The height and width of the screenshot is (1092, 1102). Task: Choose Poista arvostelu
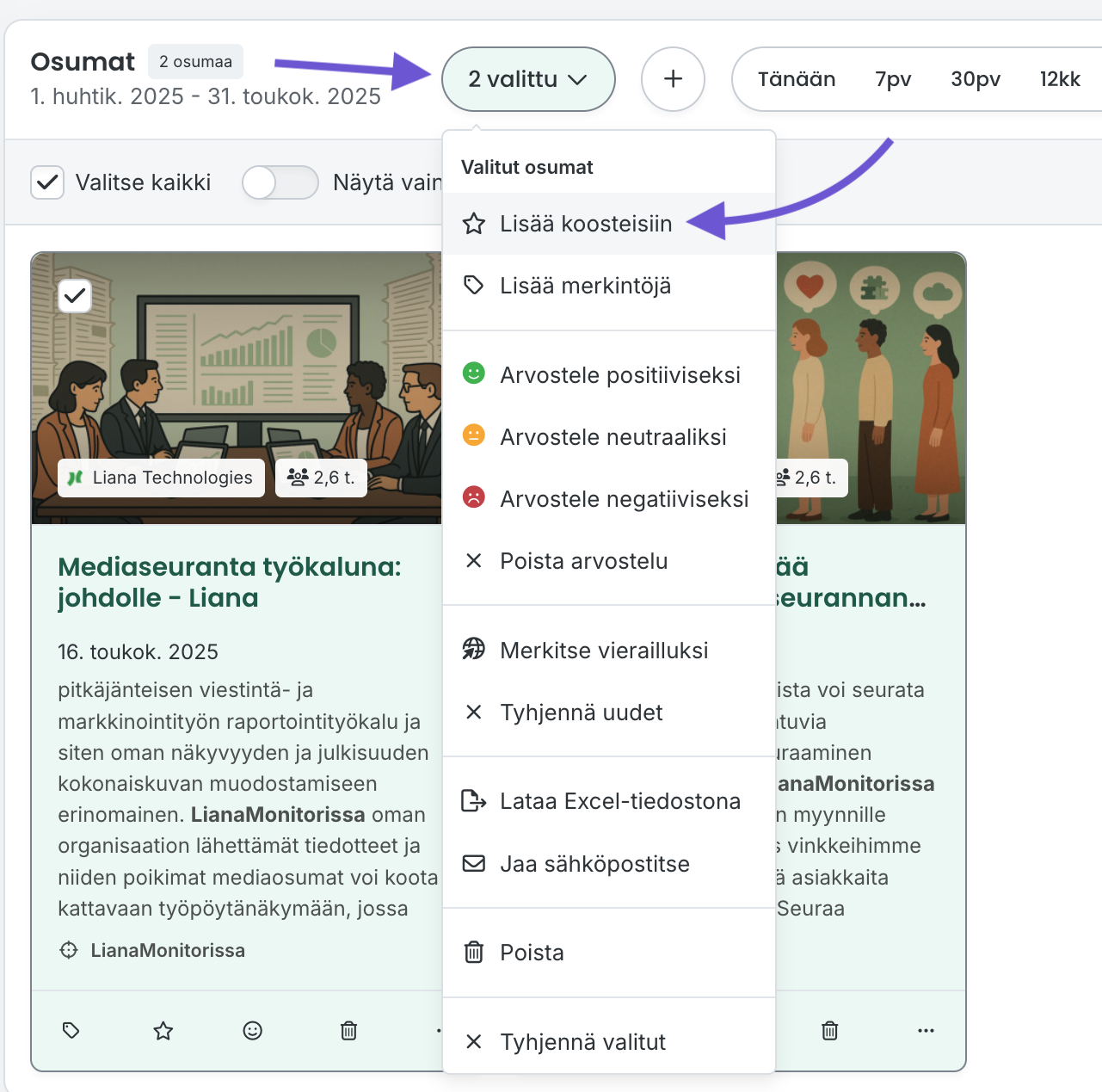[x=609, y=561]
